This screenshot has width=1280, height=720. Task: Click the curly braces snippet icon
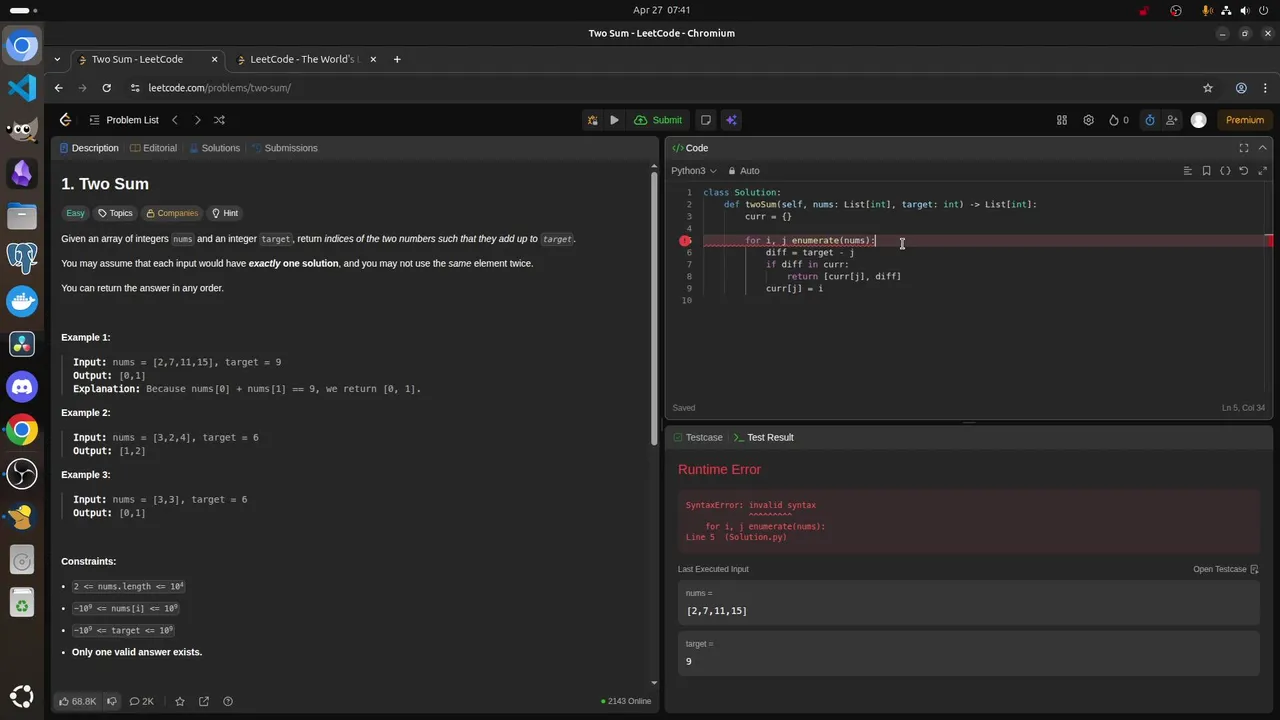tap(1225, 171)
